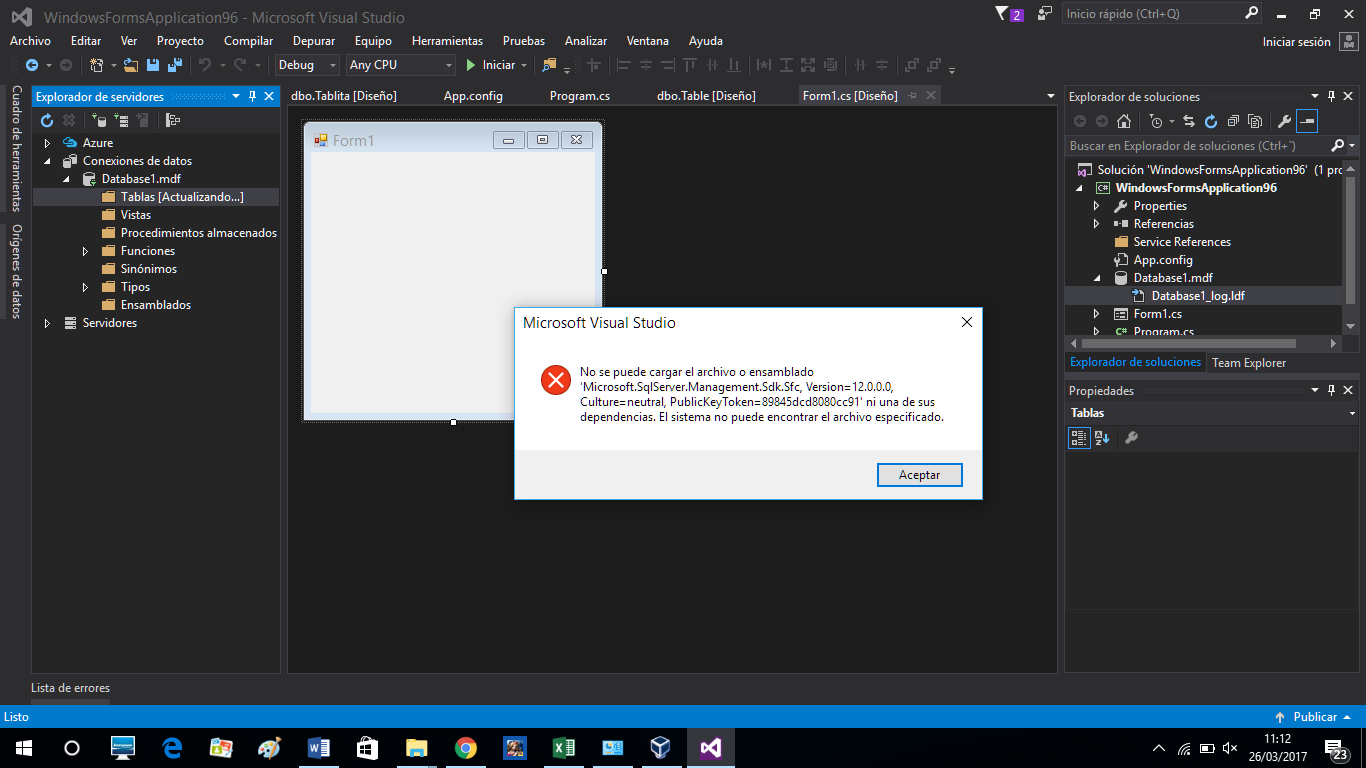Switch to dbo.Tablita [Diseño] tab
Screen dimensions: 1366x768
344,96
